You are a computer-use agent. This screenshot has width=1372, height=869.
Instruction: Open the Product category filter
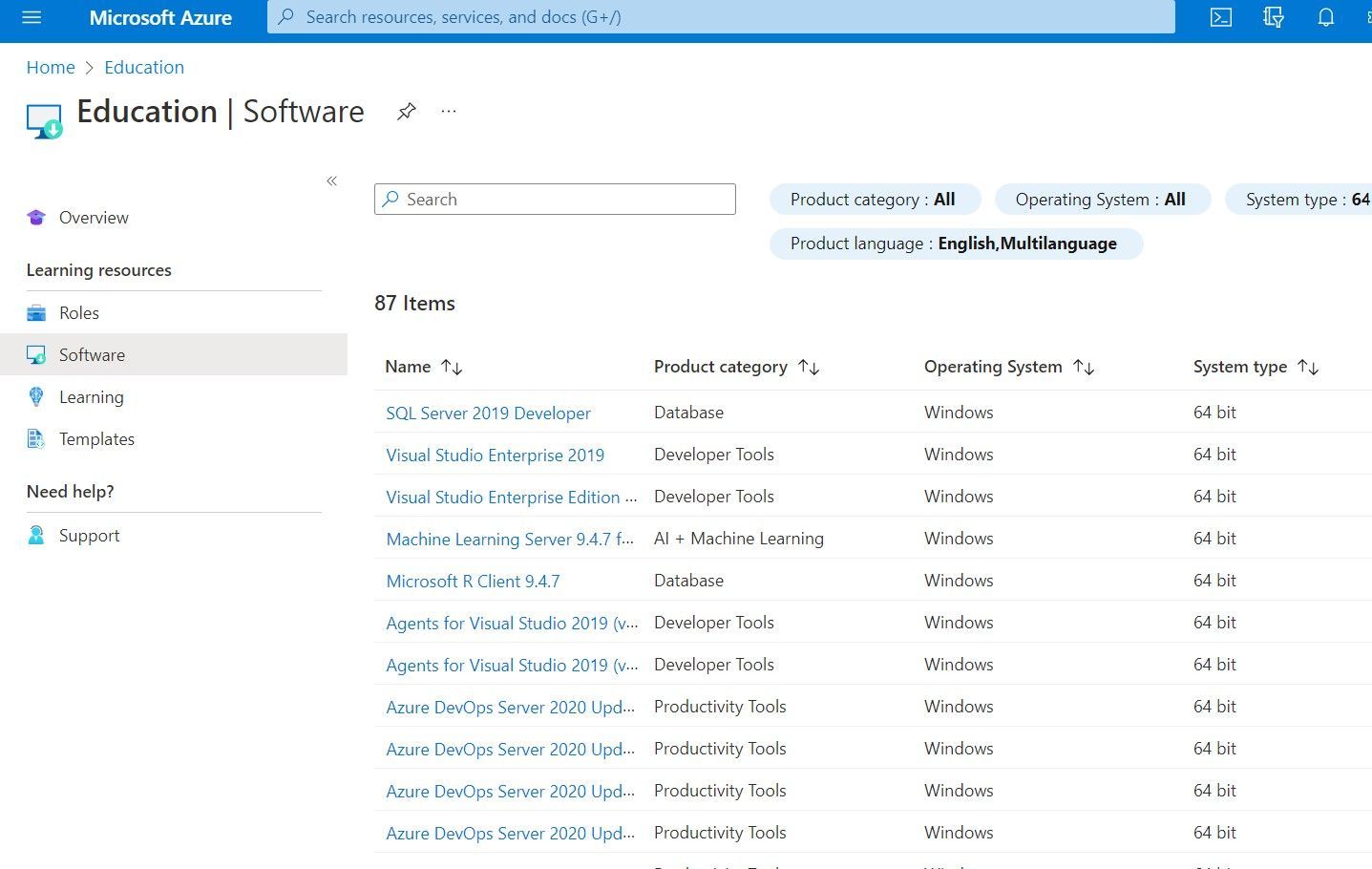pos(875,199)
